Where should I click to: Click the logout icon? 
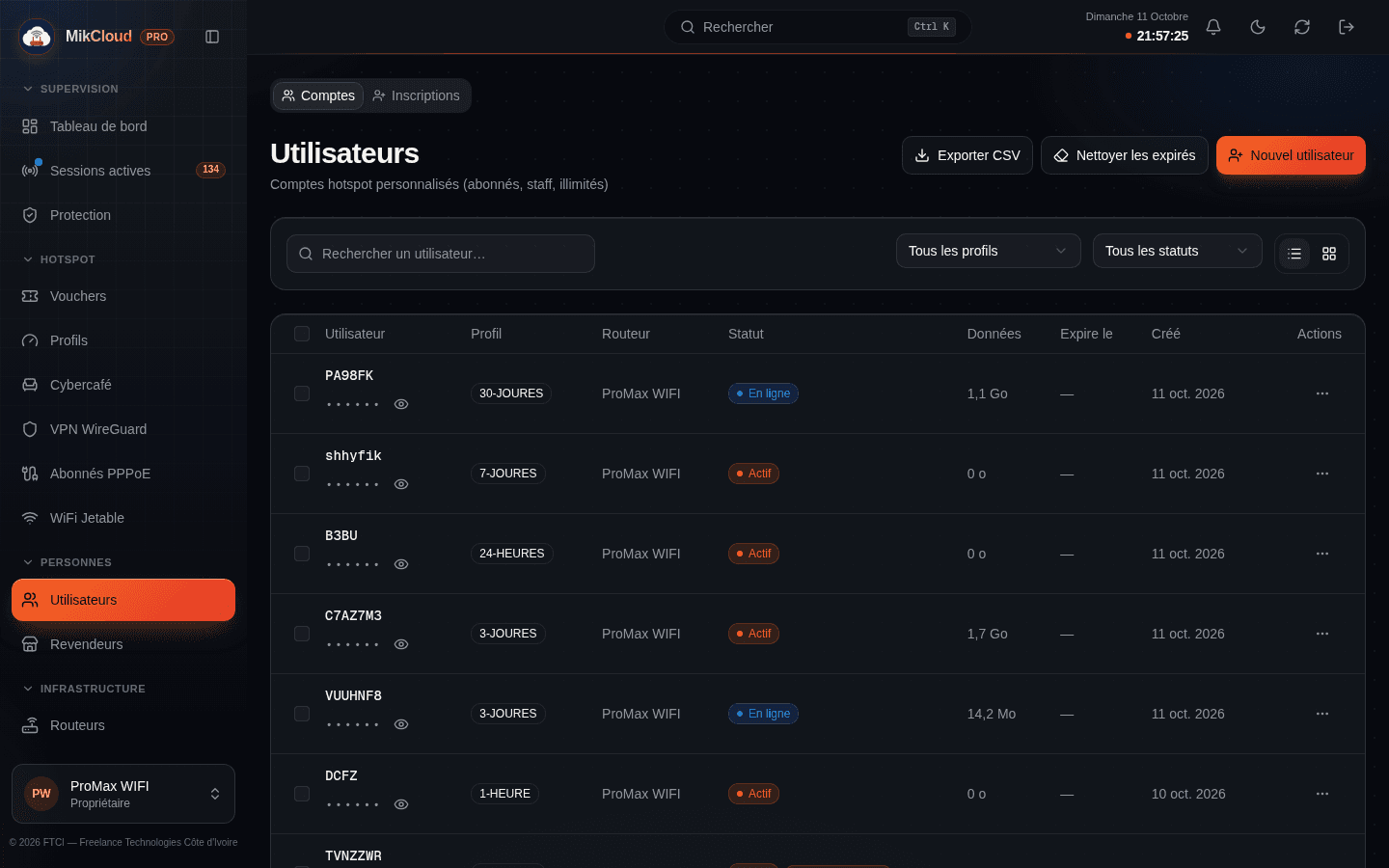point(1347,27)
